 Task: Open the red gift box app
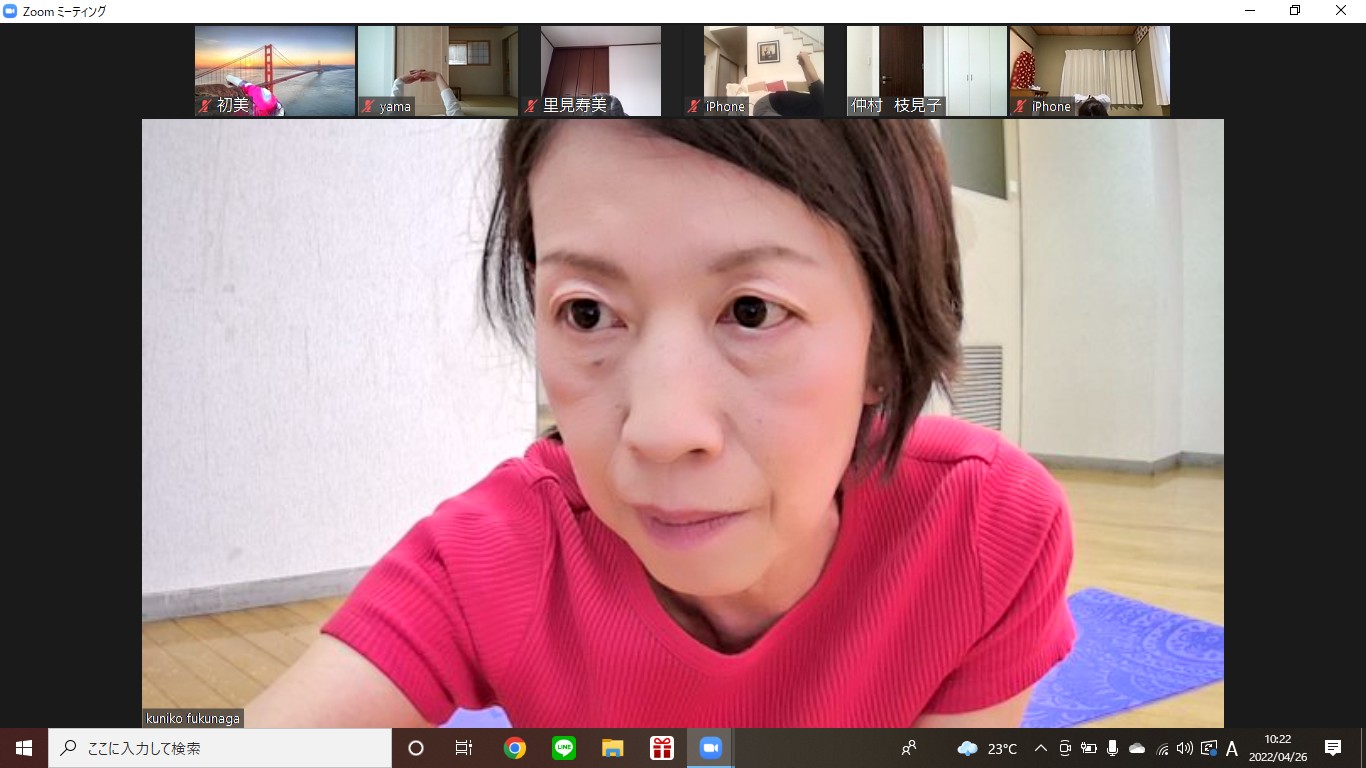tap(662, 748)
